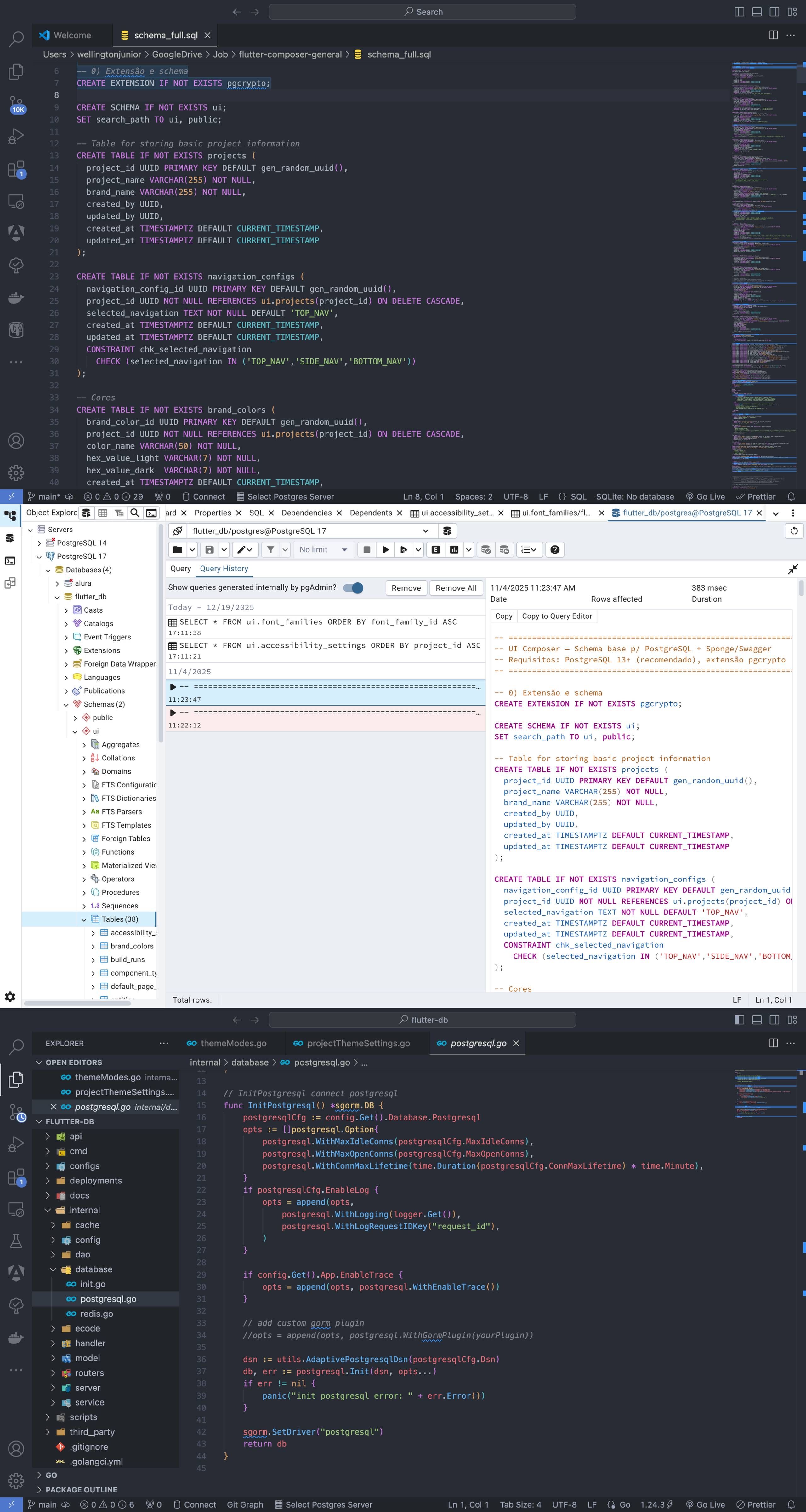Open Source Control showing 10K badge
The height and width of the screenshot is (1512, 806).
16,105
